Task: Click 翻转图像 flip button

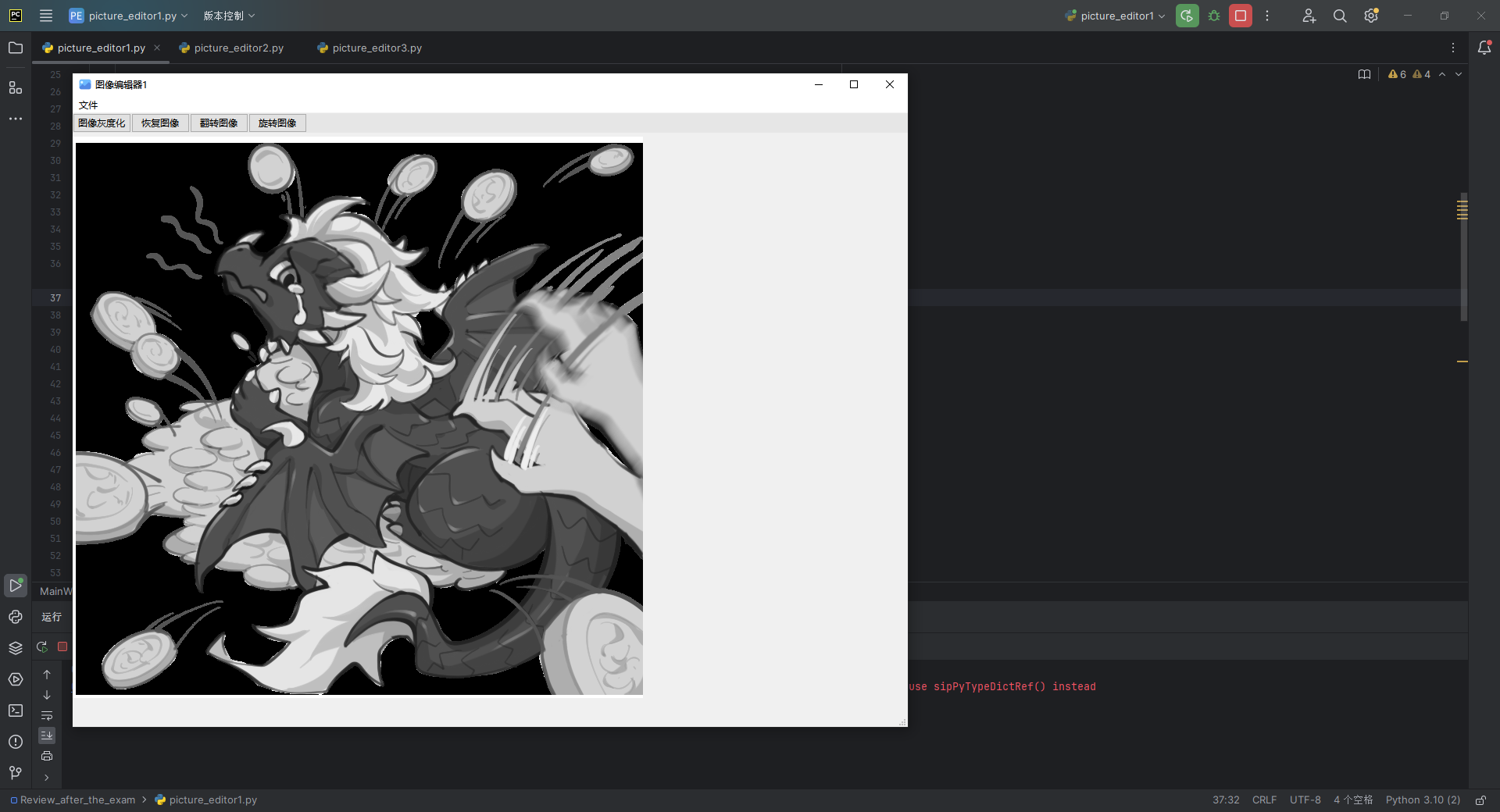Action: (x=219, y=123)
